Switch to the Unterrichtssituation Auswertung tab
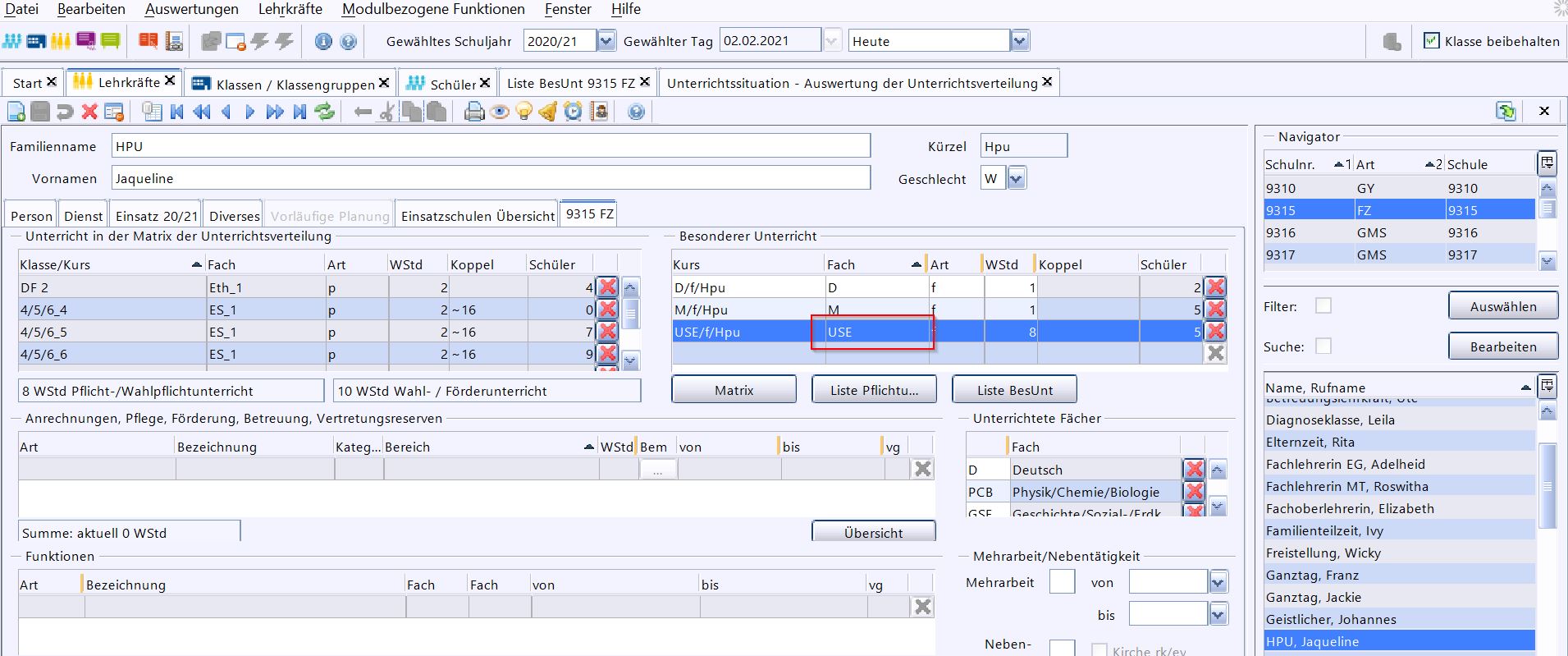Image resolution: width=1568 pixels, height=656 pixels. pos(859,83)
